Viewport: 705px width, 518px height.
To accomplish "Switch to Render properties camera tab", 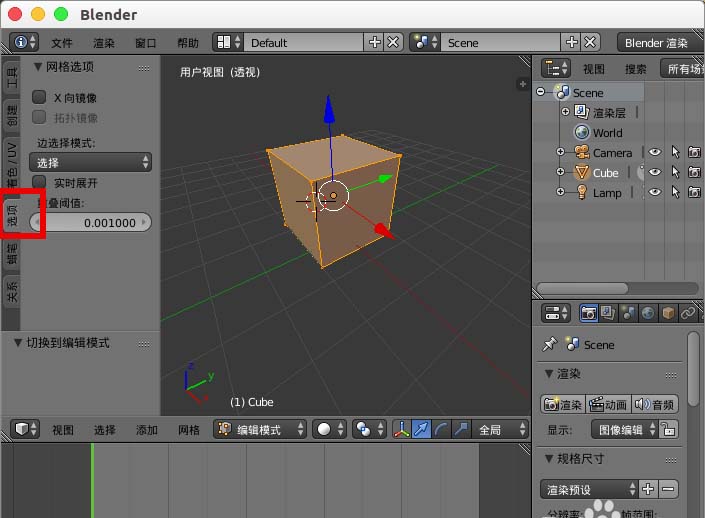I will coord(589,313).
